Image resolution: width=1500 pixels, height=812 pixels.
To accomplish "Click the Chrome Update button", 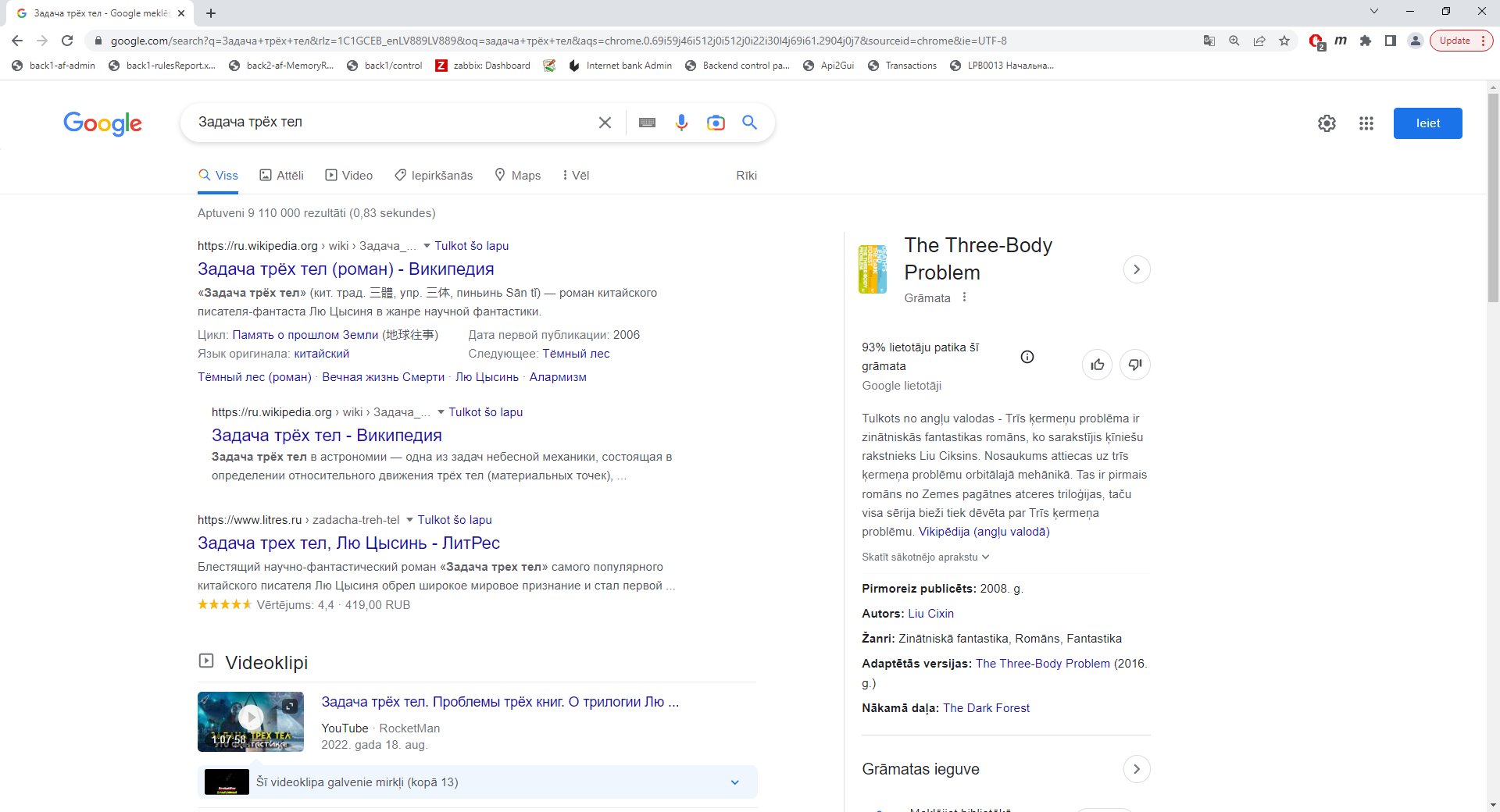I will (x=1461, y=41).
